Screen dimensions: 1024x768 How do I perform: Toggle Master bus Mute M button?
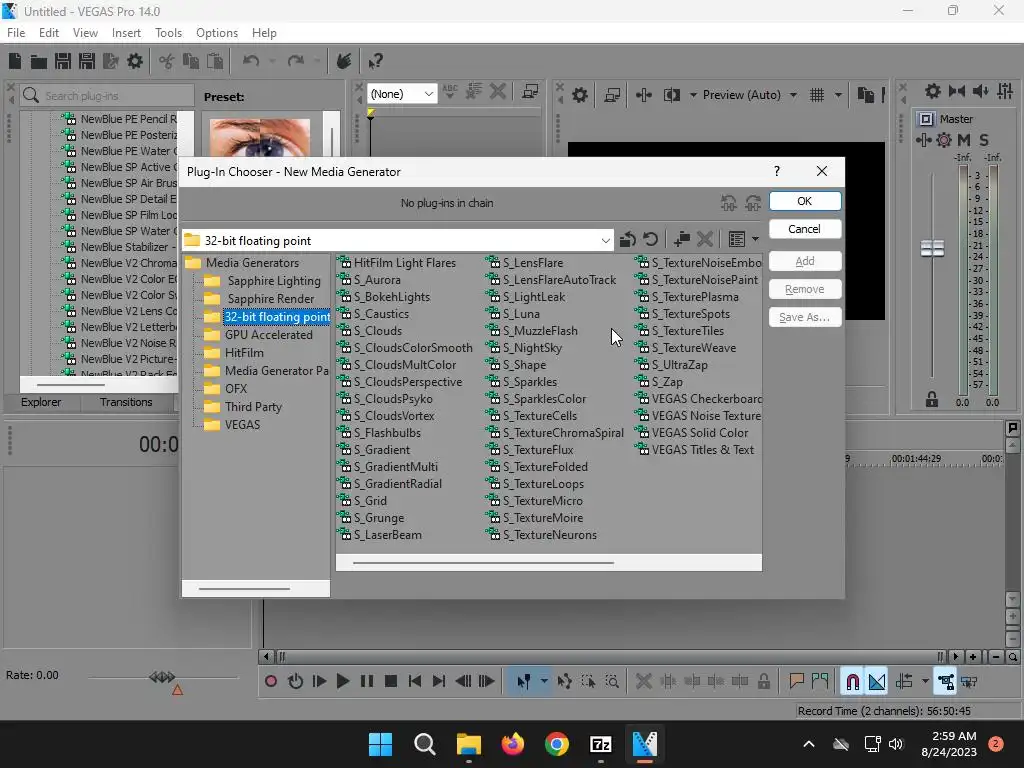(x=964, y=140)
